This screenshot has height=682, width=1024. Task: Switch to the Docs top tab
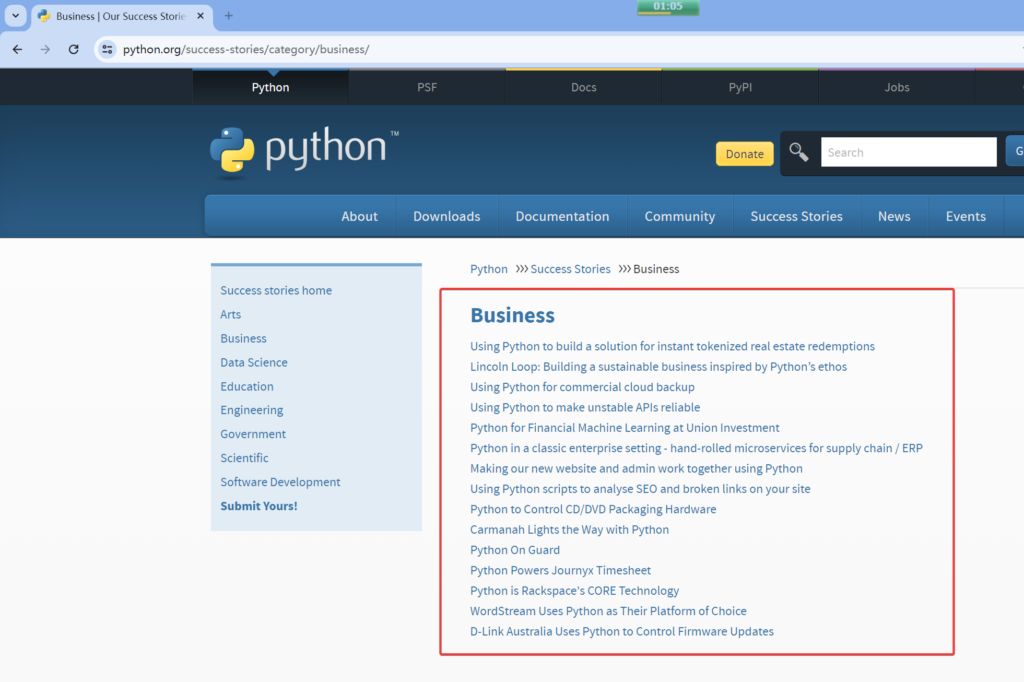point(583,87)
